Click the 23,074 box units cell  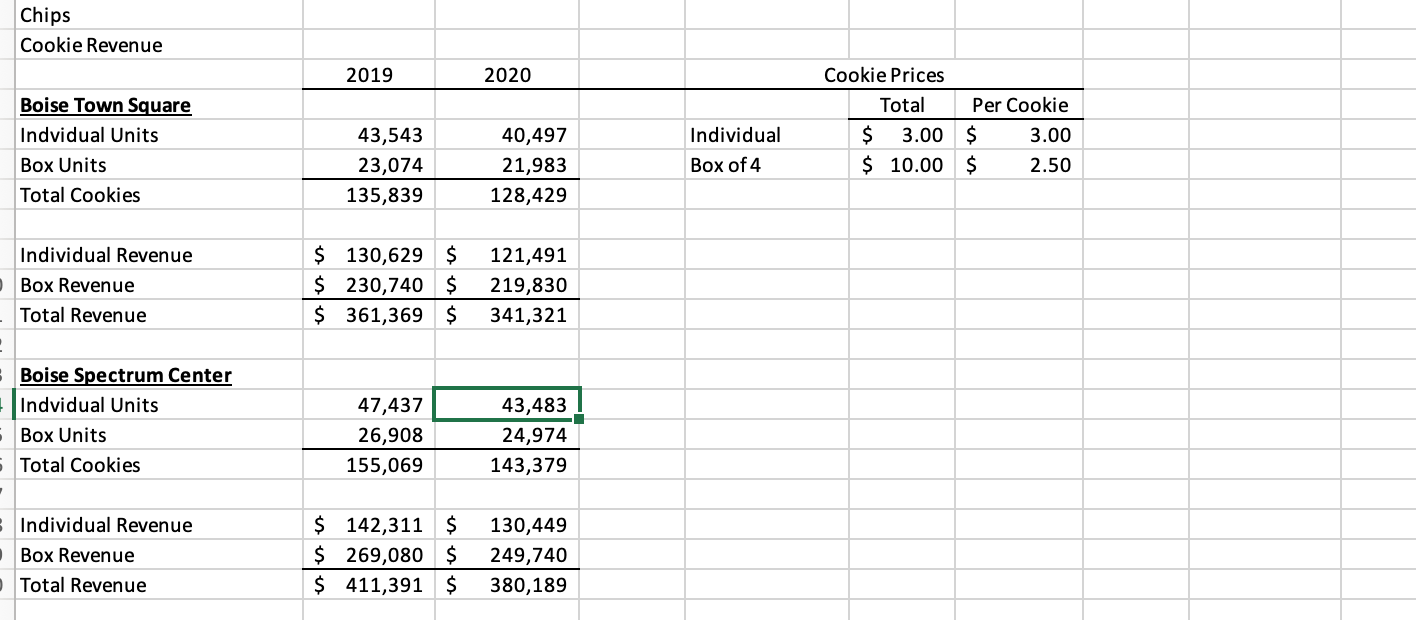pyautogui.click(x=368, y=165)
